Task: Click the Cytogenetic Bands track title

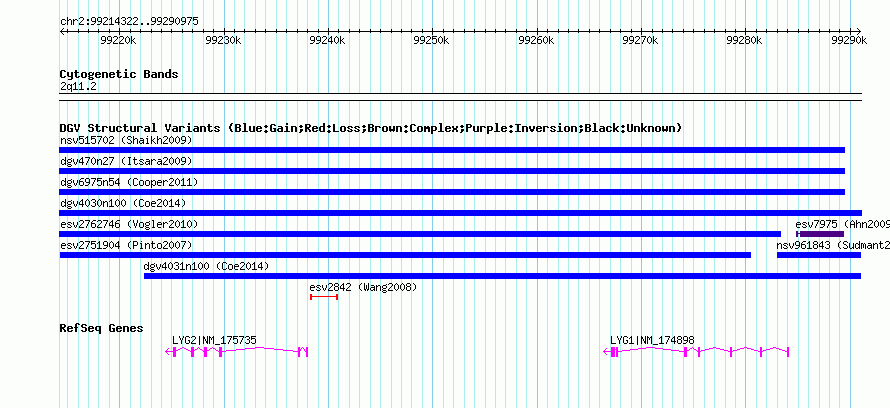Action: tap(119, 74)
